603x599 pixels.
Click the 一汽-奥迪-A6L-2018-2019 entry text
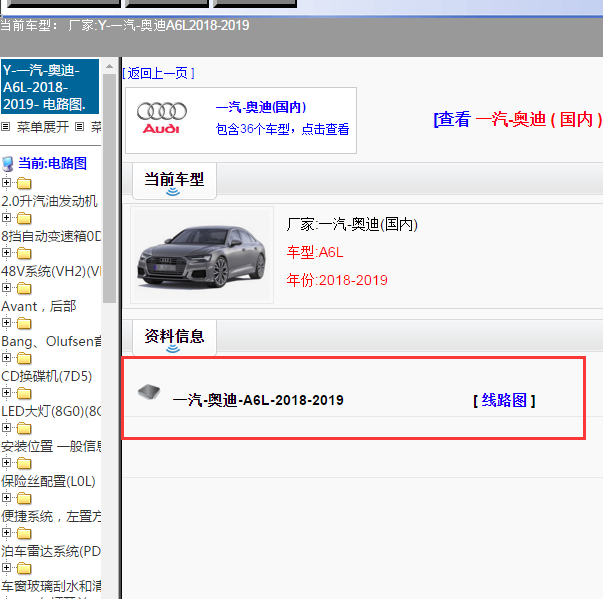258,401
